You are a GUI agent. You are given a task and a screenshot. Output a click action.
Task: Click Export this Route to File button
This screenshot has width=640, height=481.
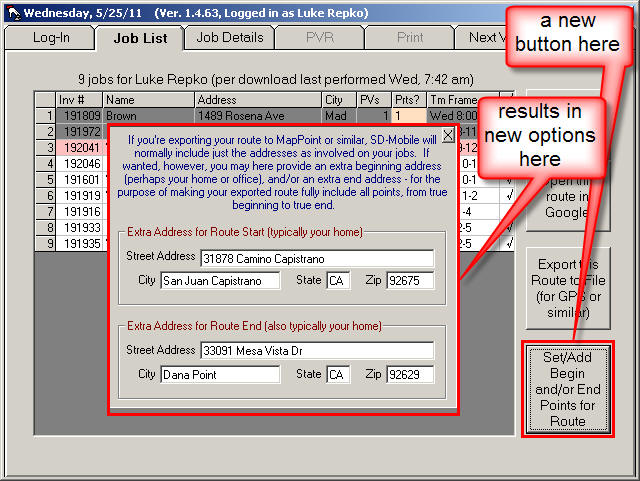(x=567, y=288)
